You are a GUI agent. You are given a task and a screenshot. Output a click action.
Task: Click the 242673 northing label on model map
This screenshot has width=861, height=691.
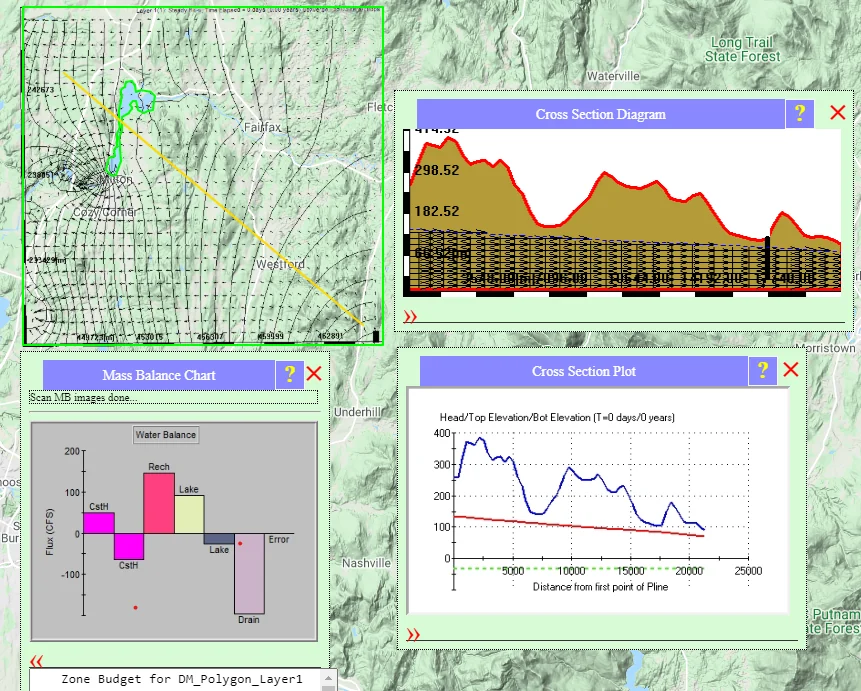click(x=41, y=90)
